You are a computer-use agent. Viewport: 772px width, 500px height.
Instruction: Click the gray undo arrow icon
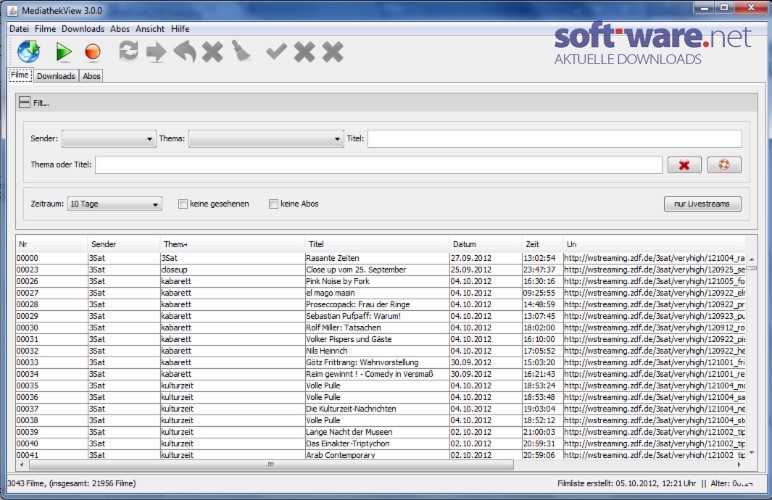[x=185, y=52]
